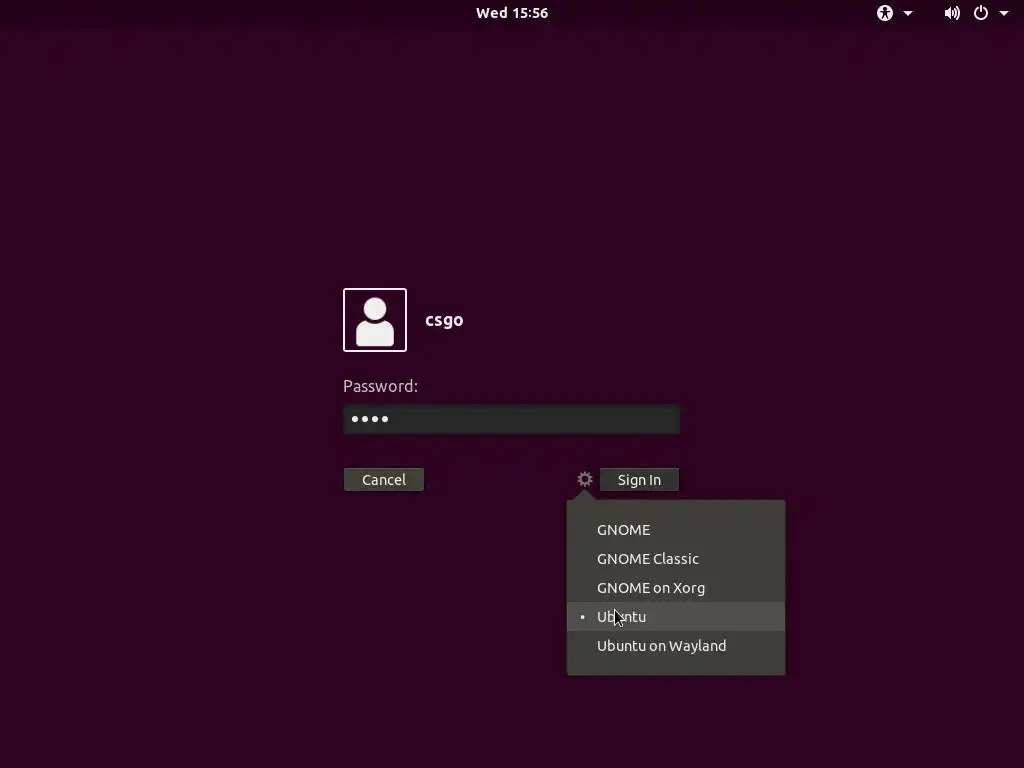The image size is (1024, 768).
Task: Open the accessibility menu icon
Action: click(x=885, y=13)
